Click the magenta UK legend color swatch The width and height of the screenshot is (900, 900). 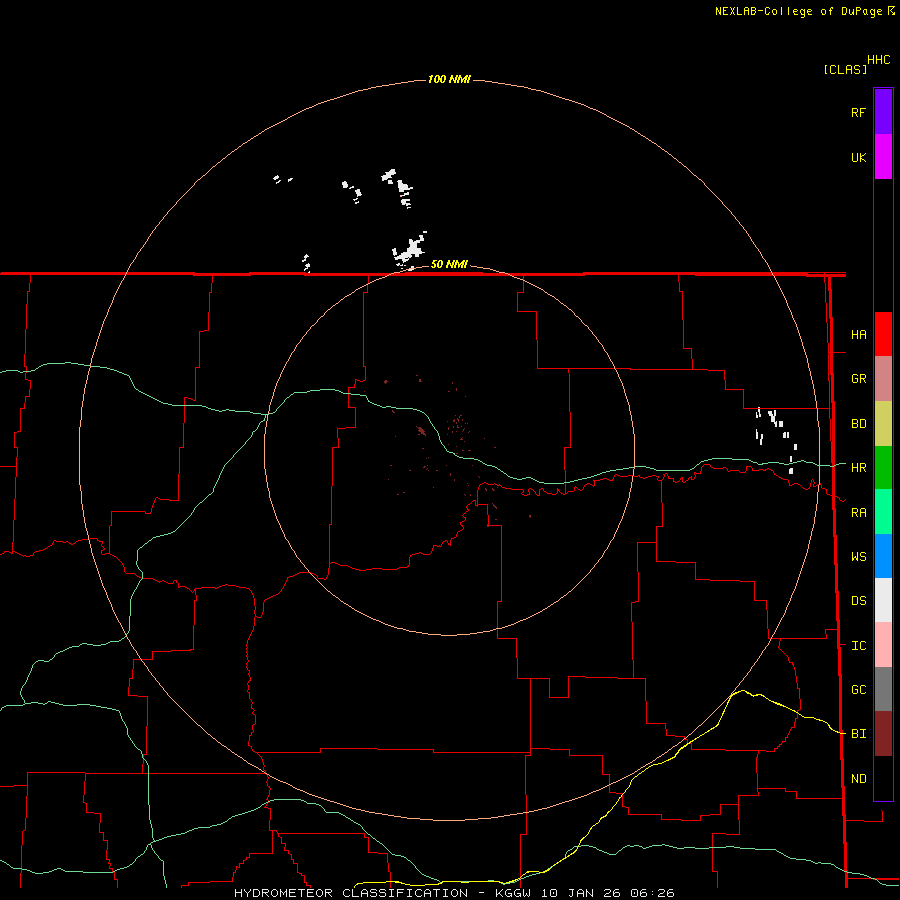click(x=883, y=157)
